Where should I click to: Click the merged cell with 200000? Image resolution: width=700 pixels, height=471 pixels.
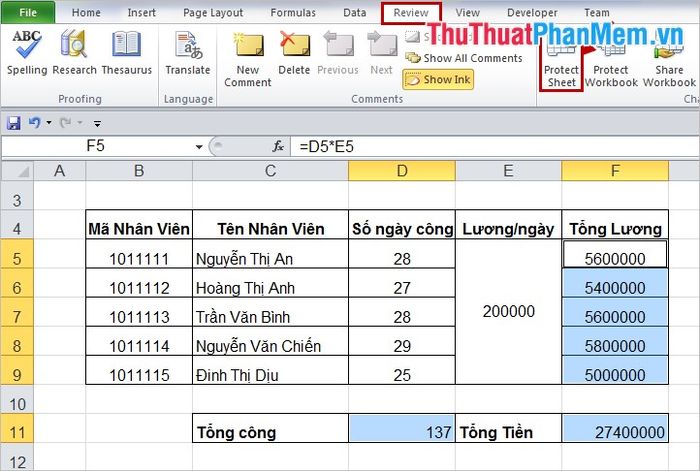click(x=508, y=312)
